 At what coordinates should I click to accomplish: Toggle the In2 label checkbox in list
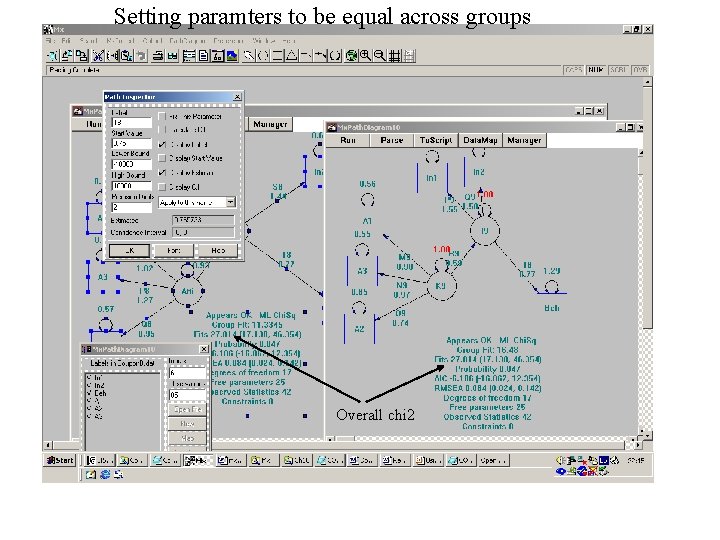click(90, 386)
